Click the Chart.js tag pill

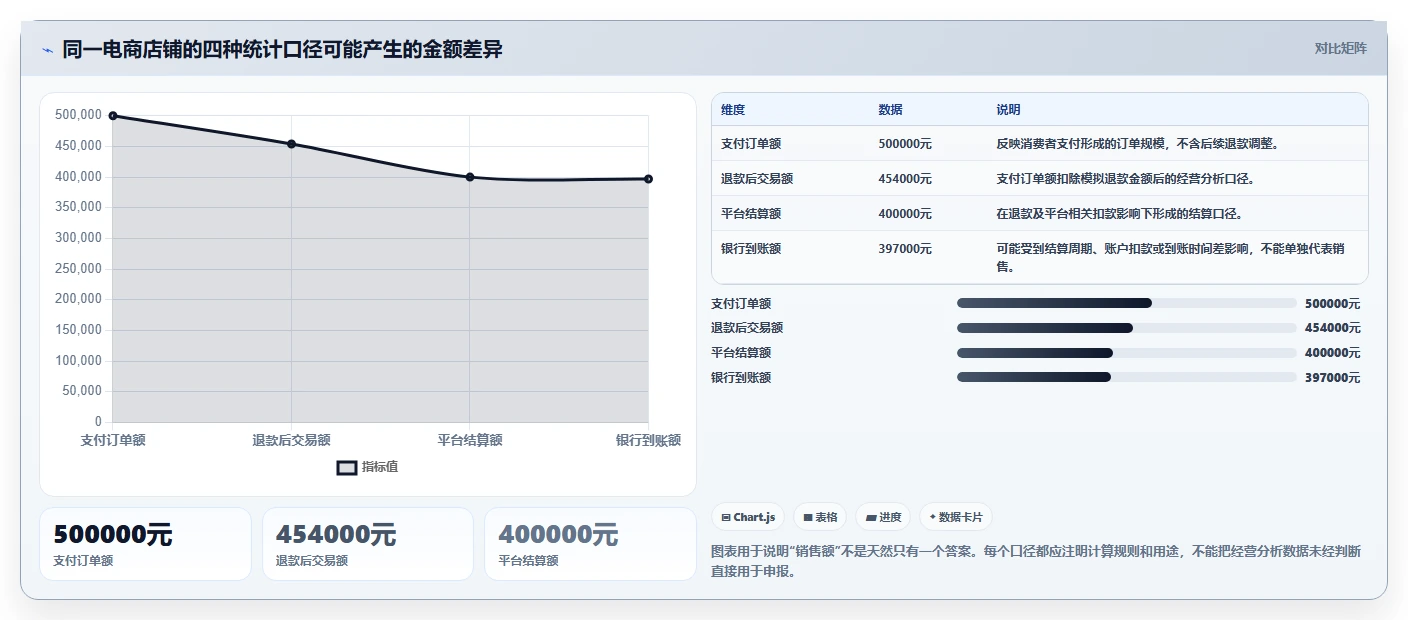(748, 517)
